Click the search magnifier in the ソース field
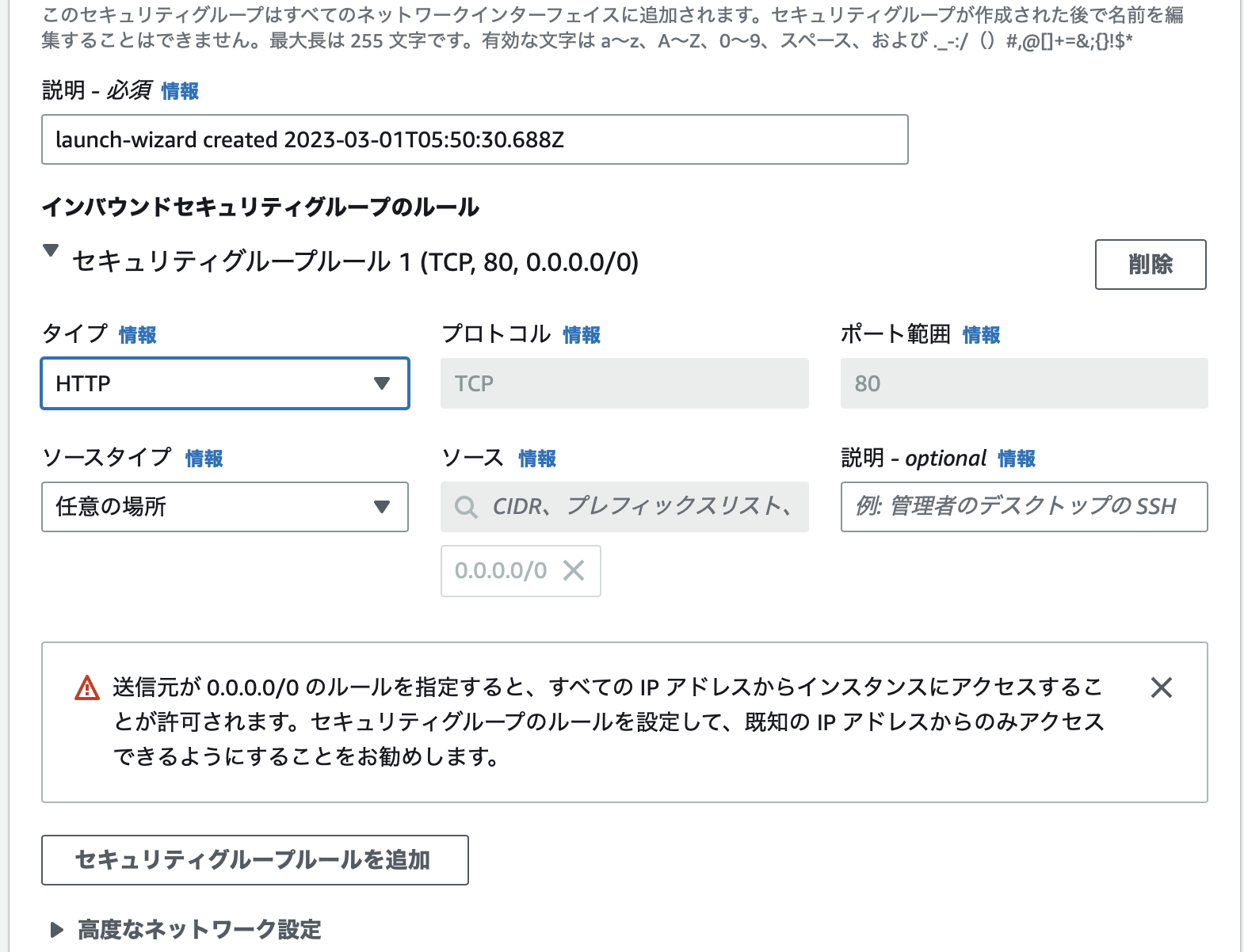The height and width of the screenshot is (952, 1244). 466,507
